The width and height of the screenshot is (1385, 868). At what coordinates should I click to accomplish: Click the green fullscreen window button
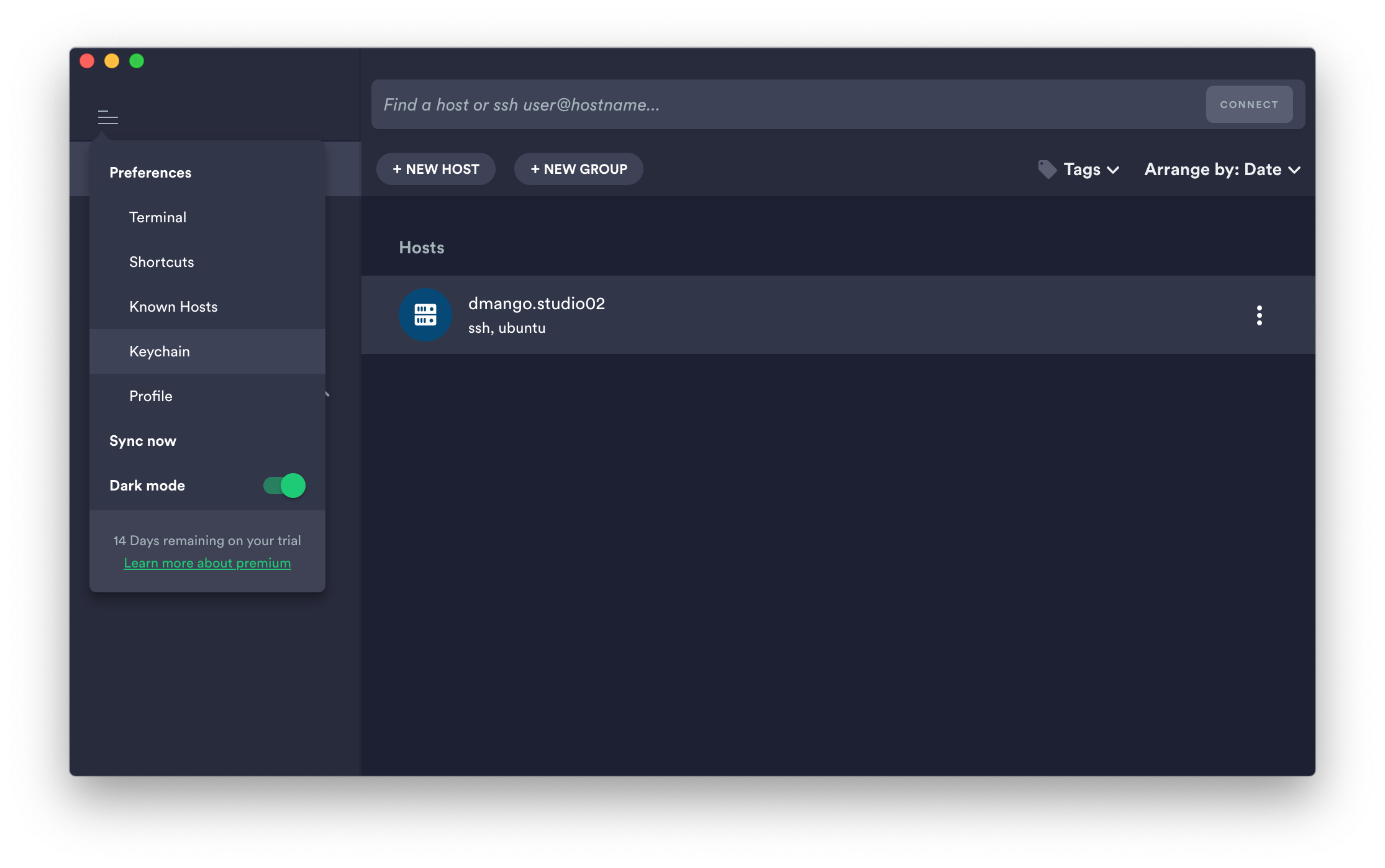[137, 61]
